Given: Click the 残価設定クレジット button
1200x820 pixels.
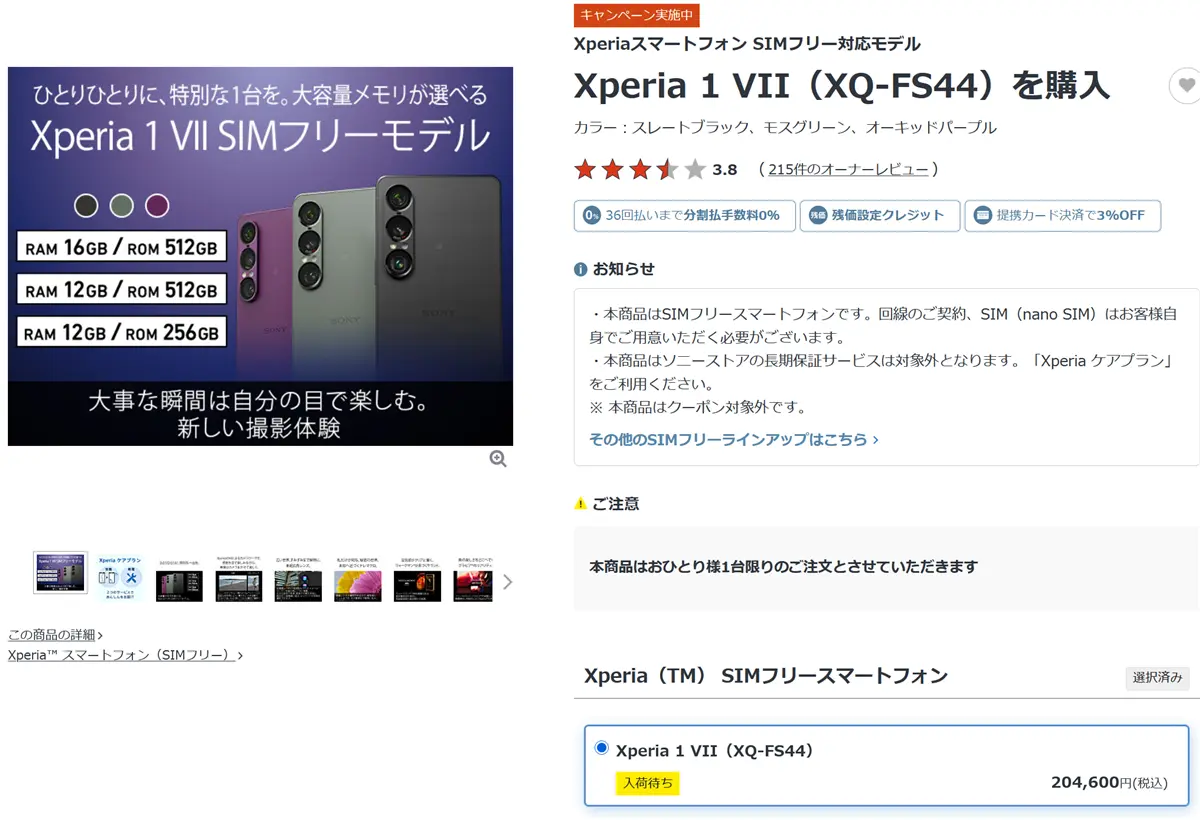Looking at the screenshot, I should pyautogui.click(x=880, y=216).
